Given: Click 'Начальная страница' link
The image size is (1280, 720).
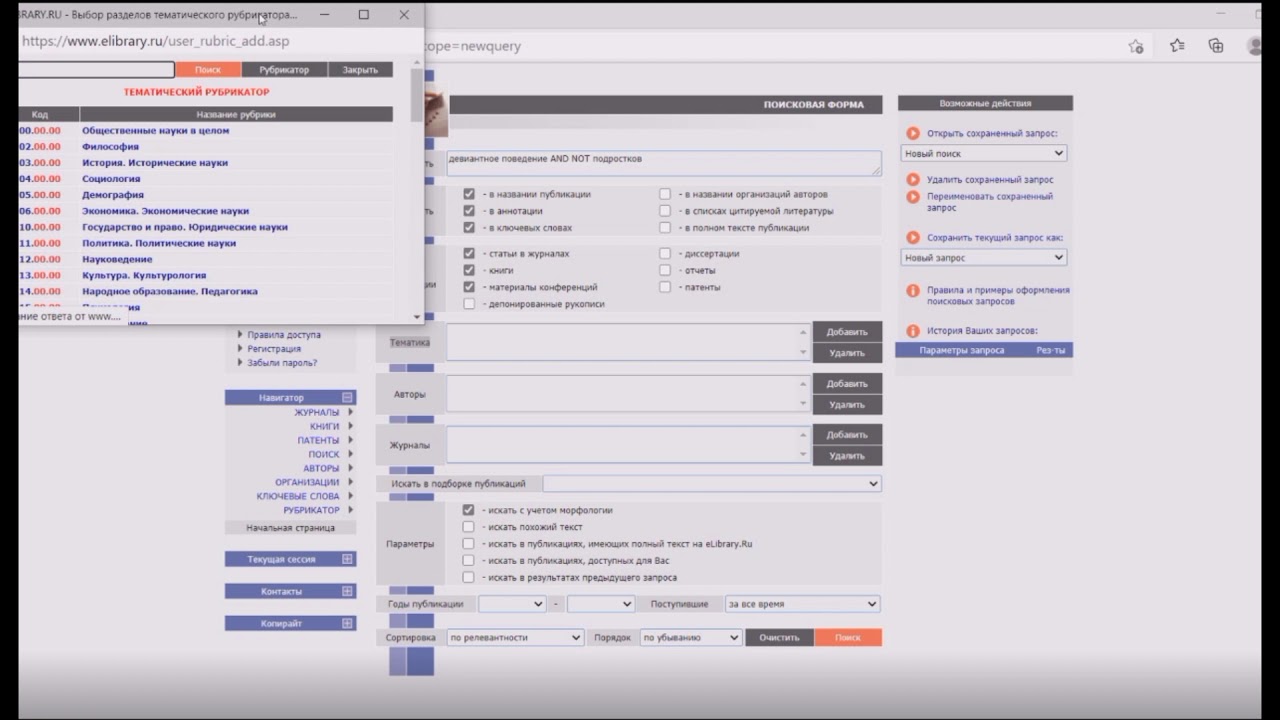Looking at the screenshot, I should [291, 527].
